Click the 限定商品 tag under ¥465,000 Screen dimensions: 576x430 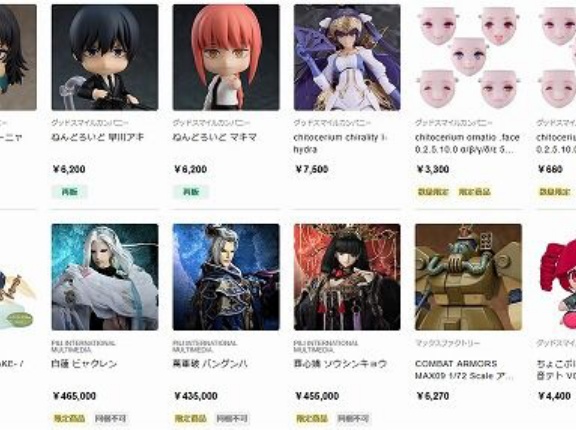click(69, 418)
